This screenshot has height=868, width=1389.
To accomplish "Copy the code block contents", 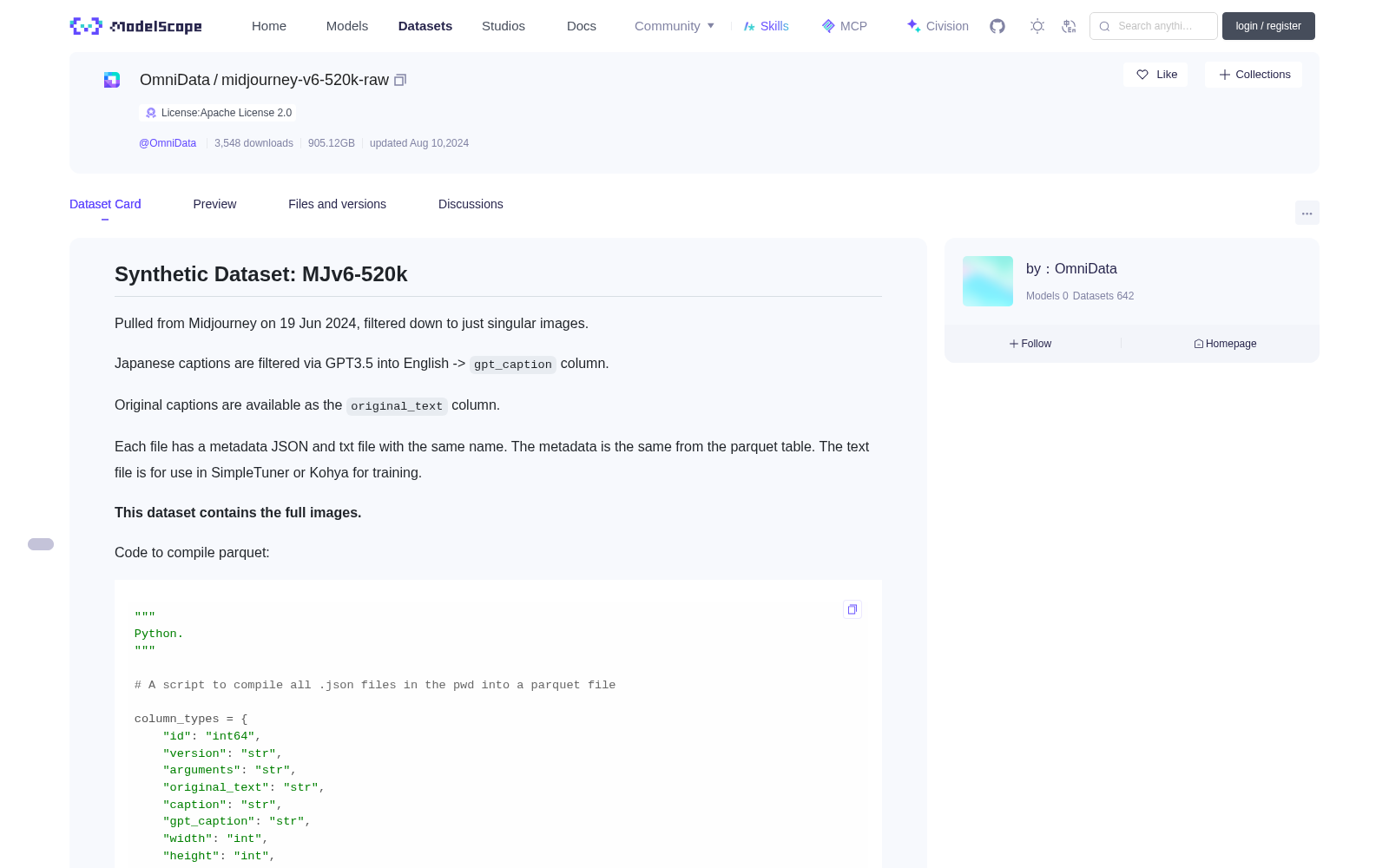I will click(x=852, y=609).
